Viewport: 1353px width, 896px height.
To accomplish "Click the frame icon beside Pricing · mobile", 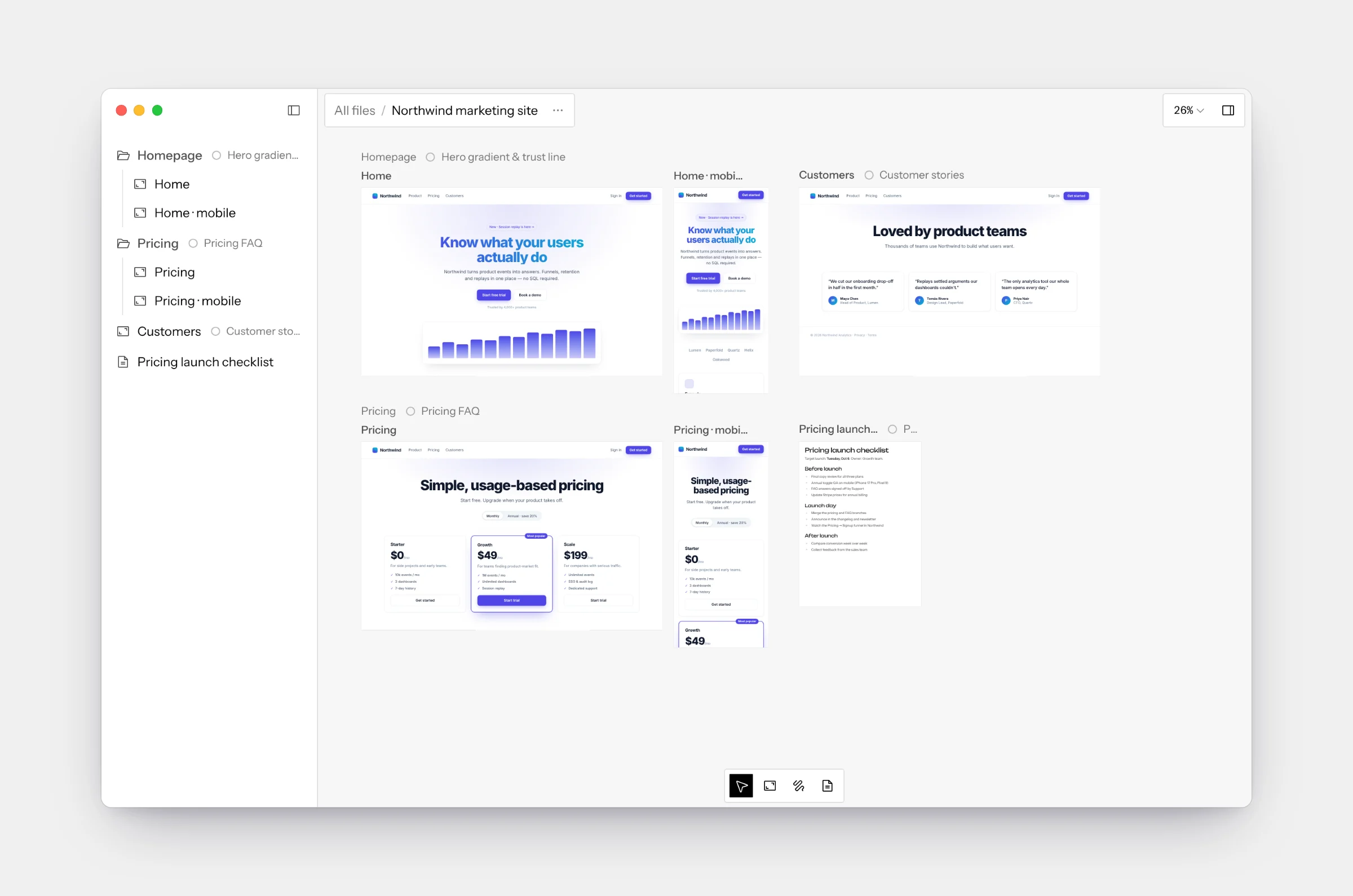I will pyautogui.click(x=140, y=300).
